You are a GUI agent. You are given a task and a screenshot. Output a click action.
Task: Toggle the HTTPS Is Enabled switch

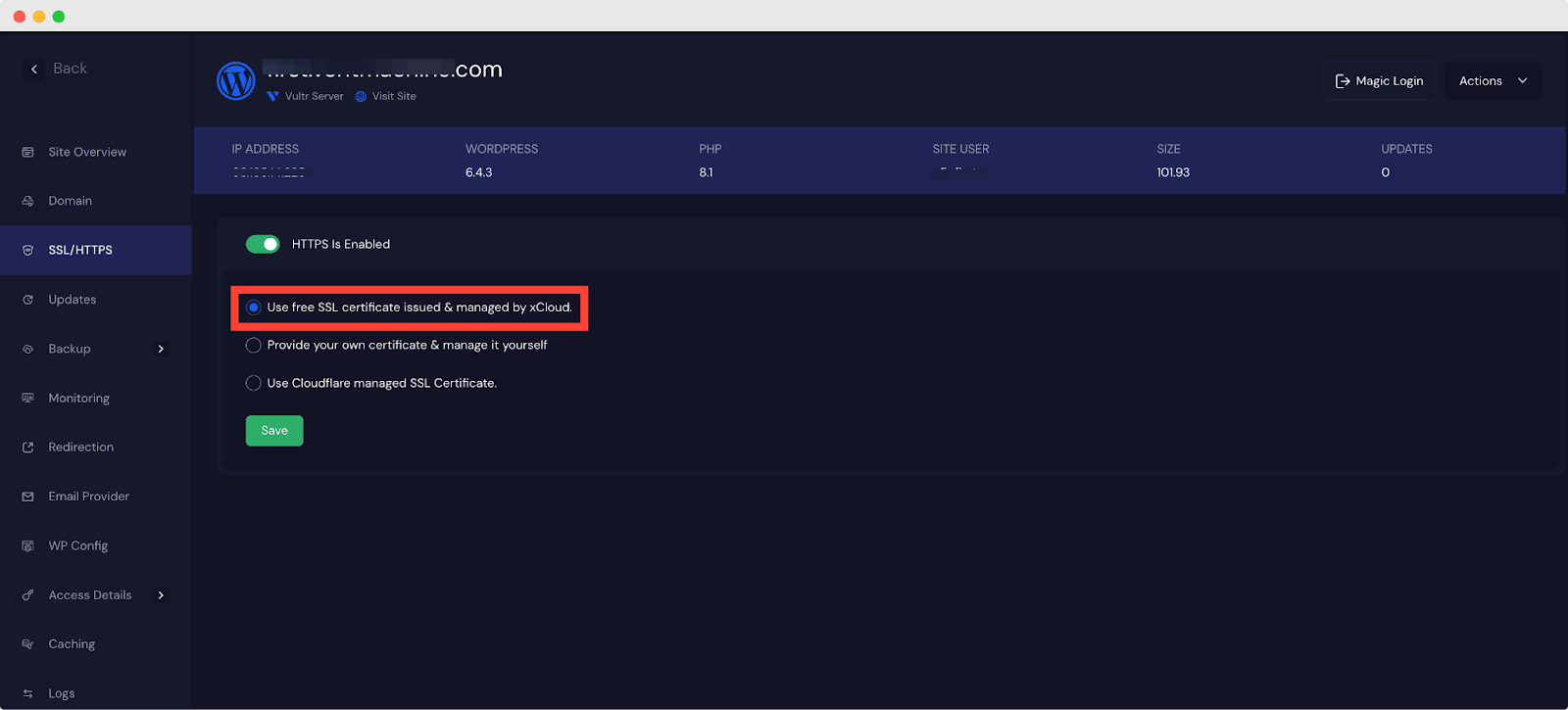point(263,244)
